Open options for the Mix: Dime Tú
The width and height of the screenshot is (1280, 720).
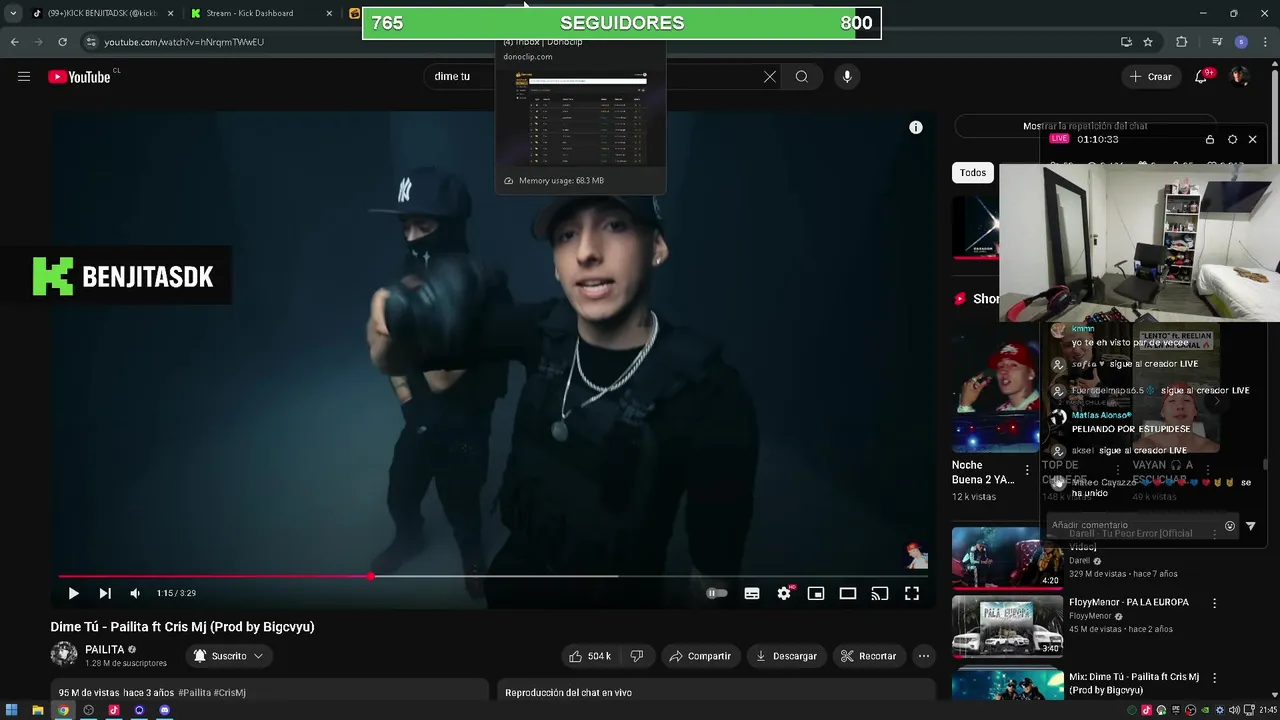tap(1214, 678)
